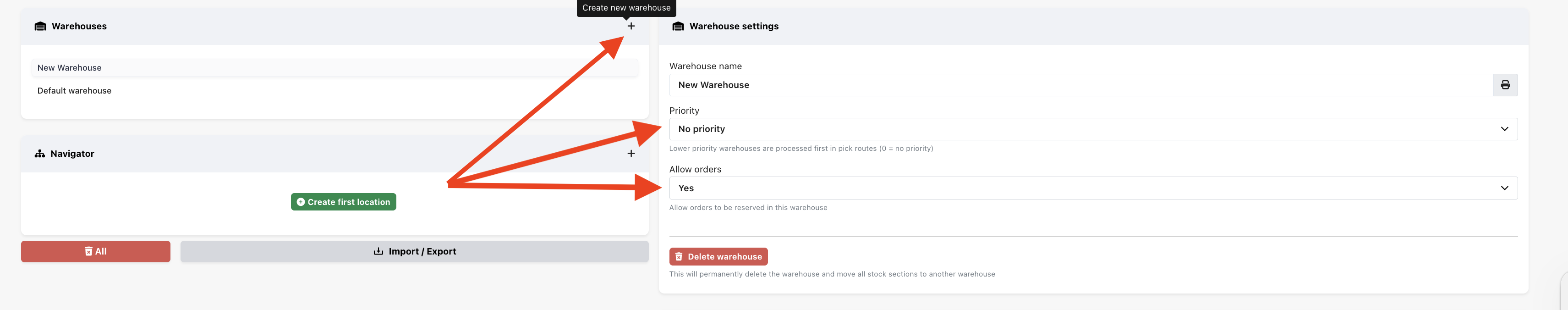Select Default warehouse in the list
This screenshot has height=310, width=1568.
click(74, 91)
